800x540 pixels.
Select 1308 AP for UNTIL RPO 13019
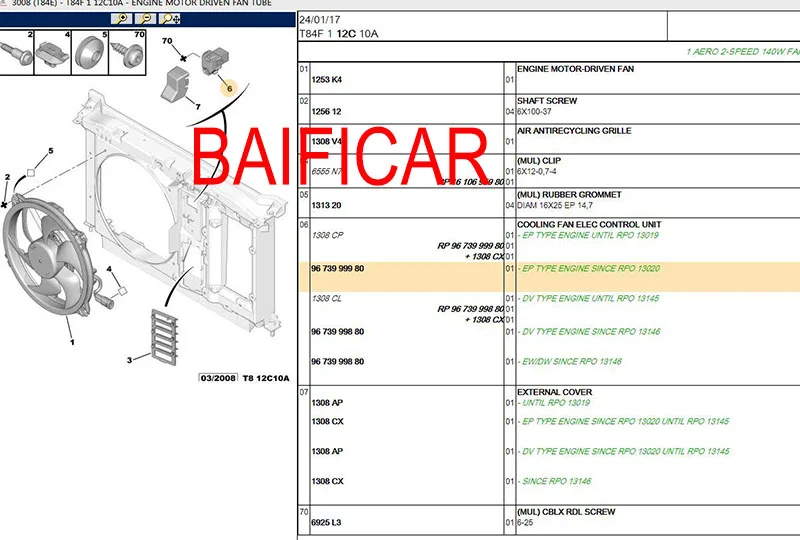[328, 403]
